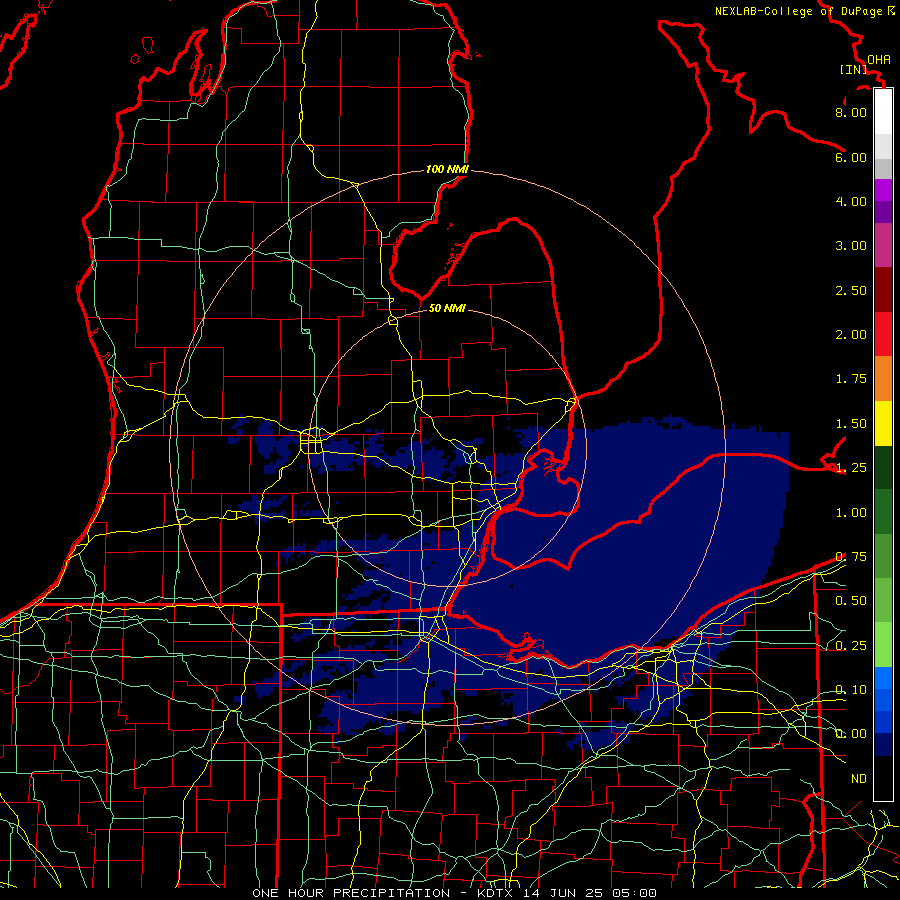Click the '14 JUN 25' date text
This screenshot has height=900, width=900.
[562, 893]
